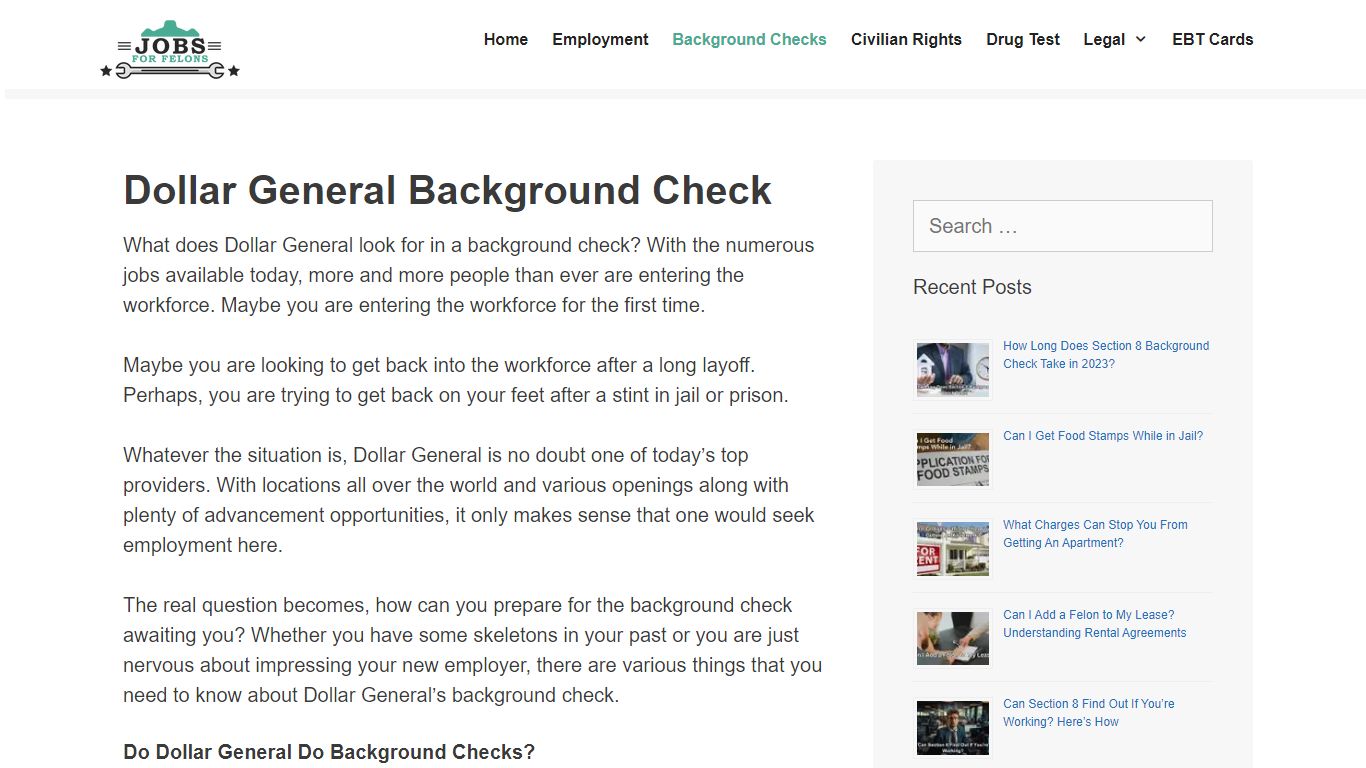1366x768 pixels.
Task: Open the Civilian Rights page
Action: tap(906, 39)
